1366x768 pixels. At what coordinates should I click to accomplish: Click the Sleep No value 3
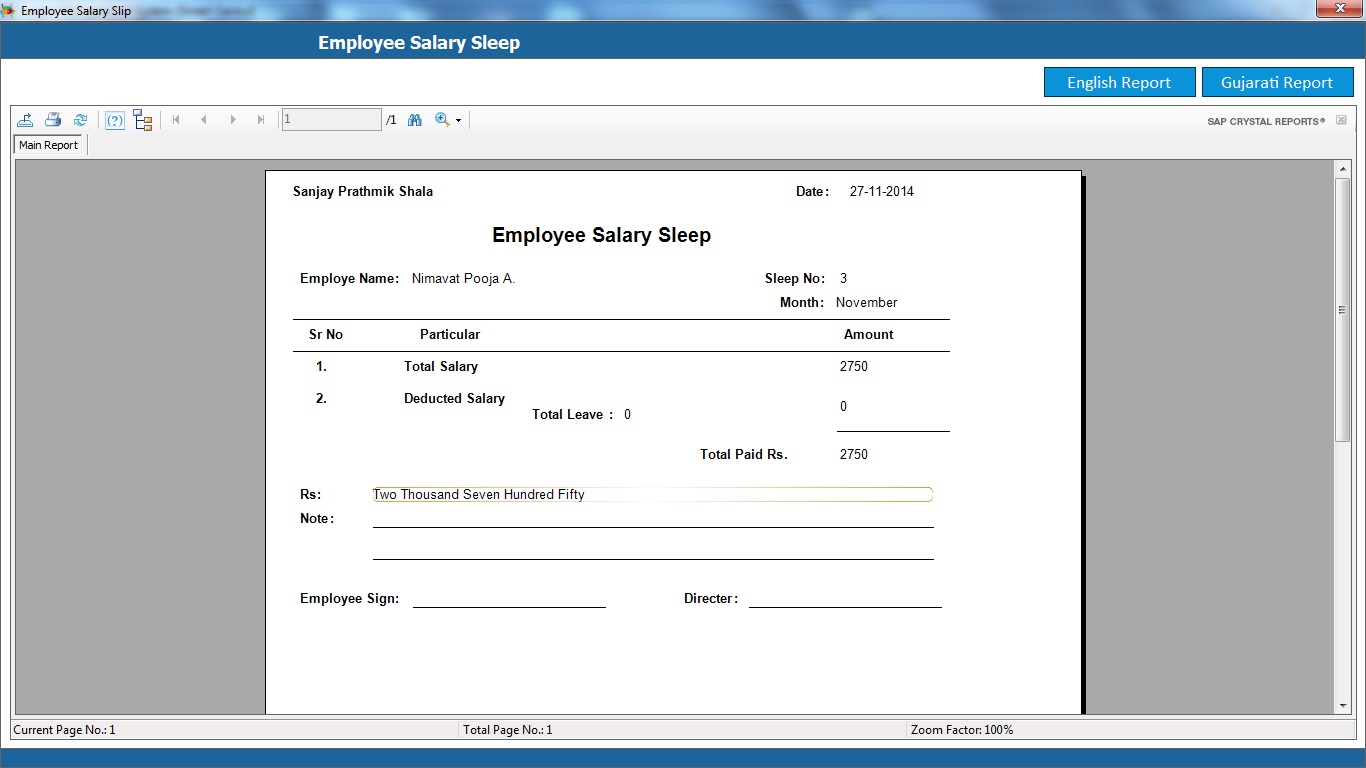tap(843, 278)
